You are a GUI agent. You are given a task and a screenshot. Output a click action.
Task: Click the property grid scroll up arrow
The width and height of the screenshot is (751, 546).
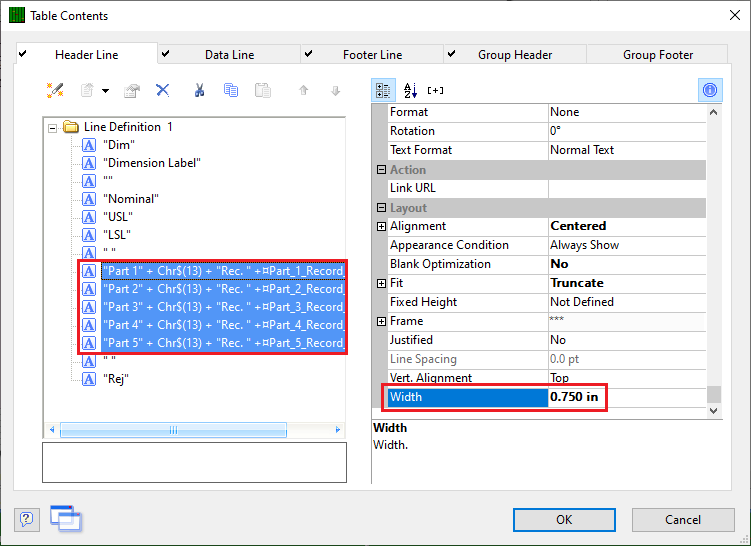[x=714, y=113]
